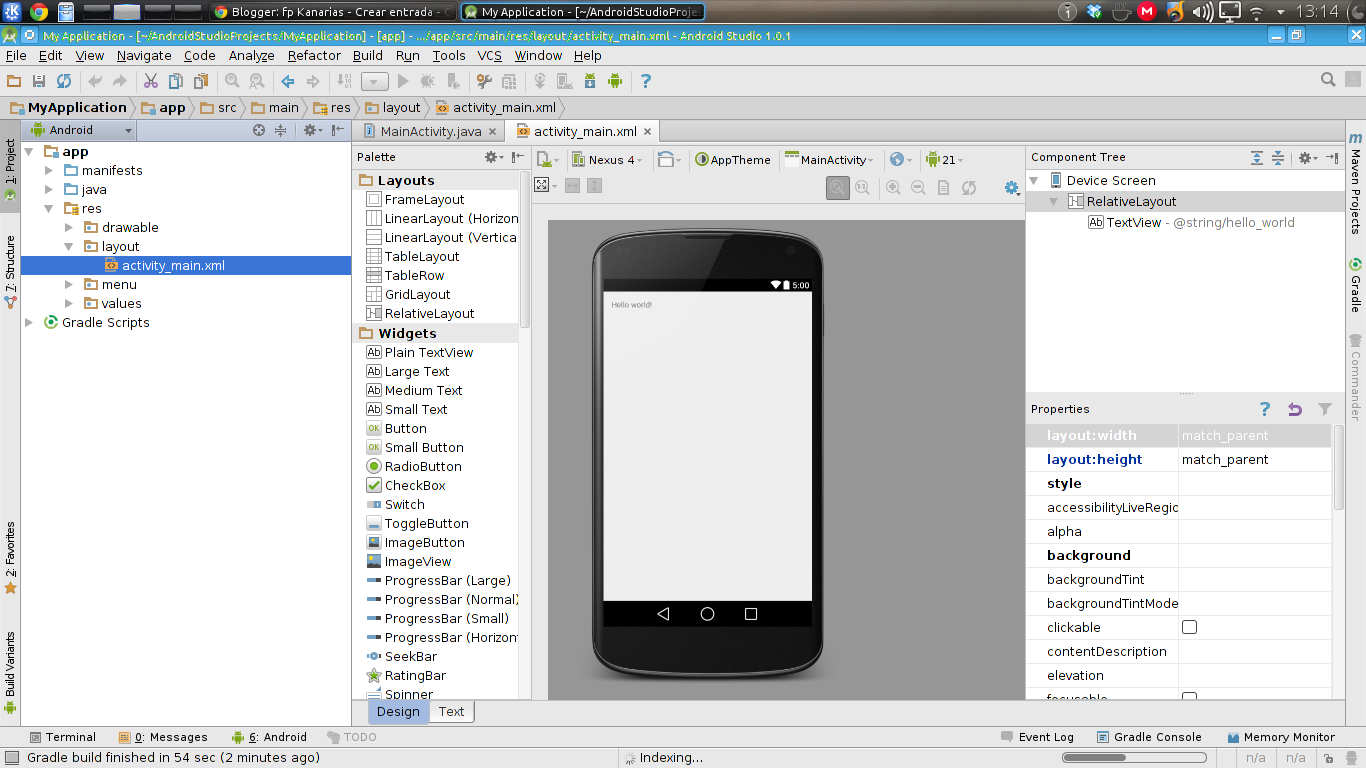Switch to the Text tab of the layout editor
This screenshot has height=768, width=1366.
[451, 711]
